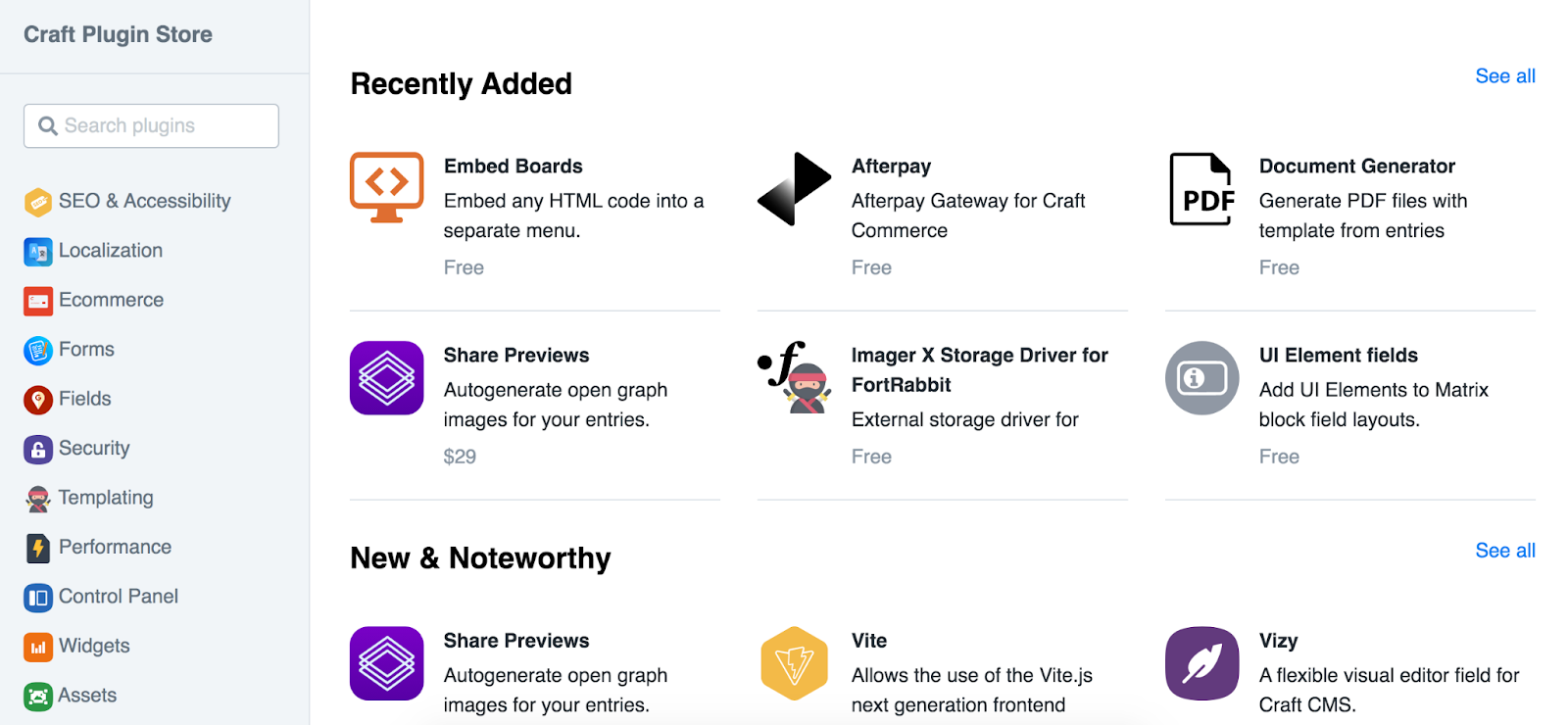1568x725 pixels.
Task: Open the Afterpay plugin listing
Action: point(890,166)
